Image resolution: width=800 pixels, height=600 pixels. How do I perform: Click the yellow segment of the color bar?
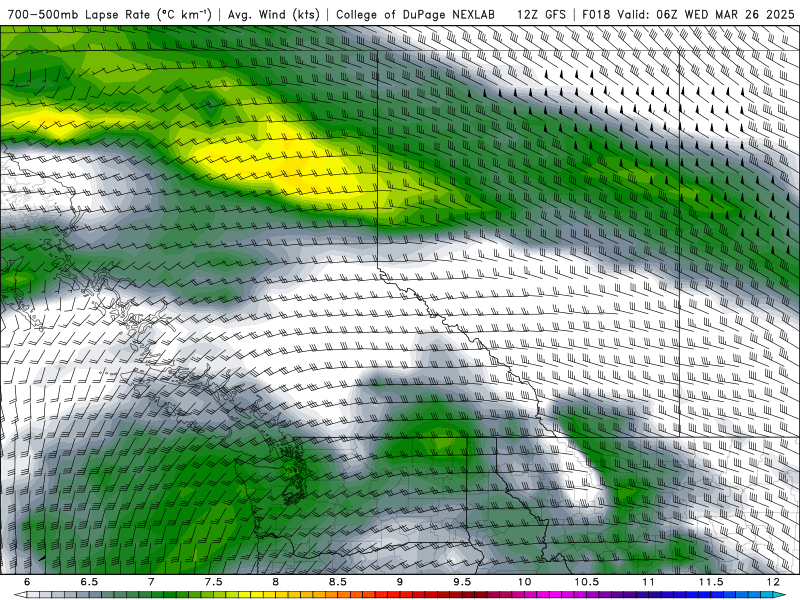(256, 594)
